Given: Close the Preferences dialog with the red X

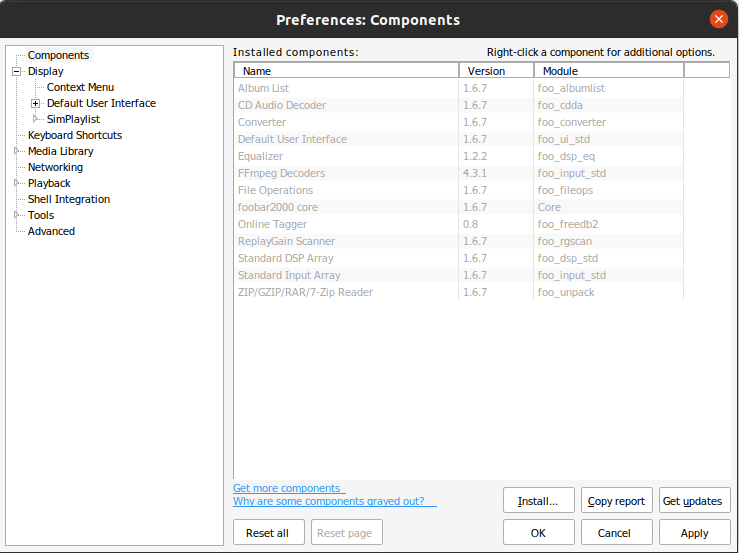Looking at the screenshot, I should 719,19.
